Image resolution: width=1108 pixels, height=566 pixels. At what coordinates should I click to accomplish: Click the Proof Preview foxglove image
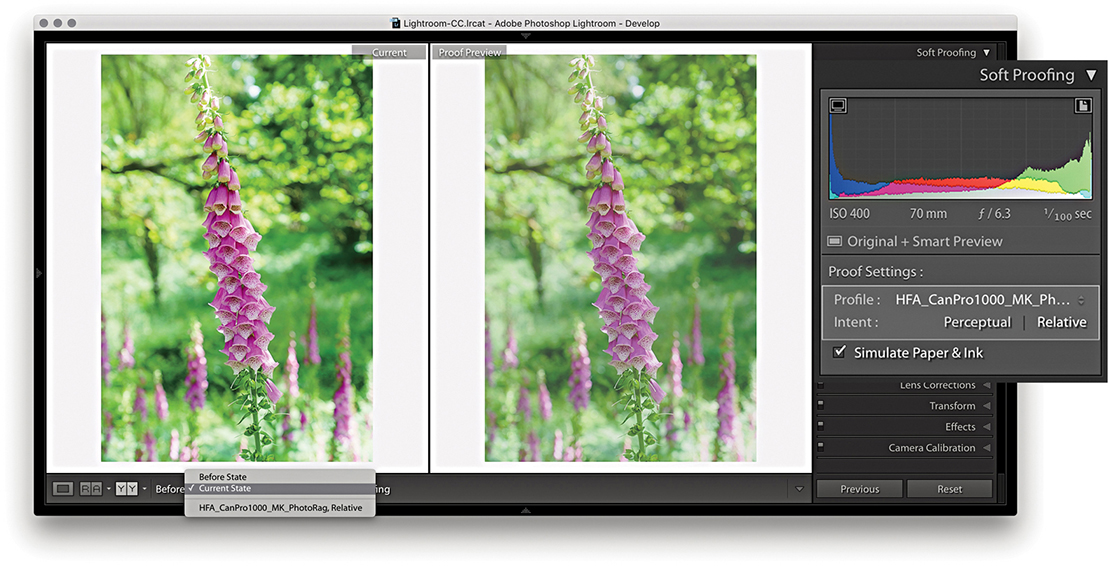click(x=620, y=258)
